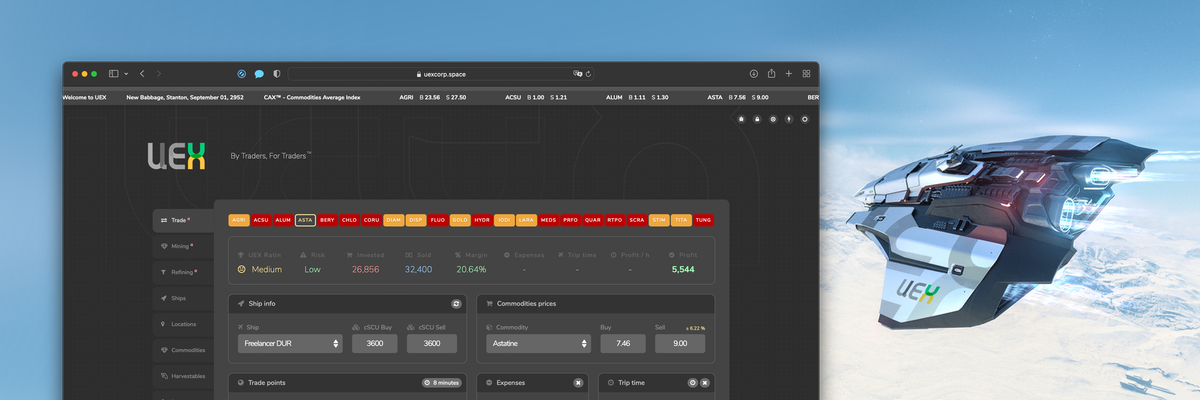The height and width of the screenshot is (400, 1200).
Task: Open the Ship dropdown showing Freelancer DUR
Action: point(290,343)
